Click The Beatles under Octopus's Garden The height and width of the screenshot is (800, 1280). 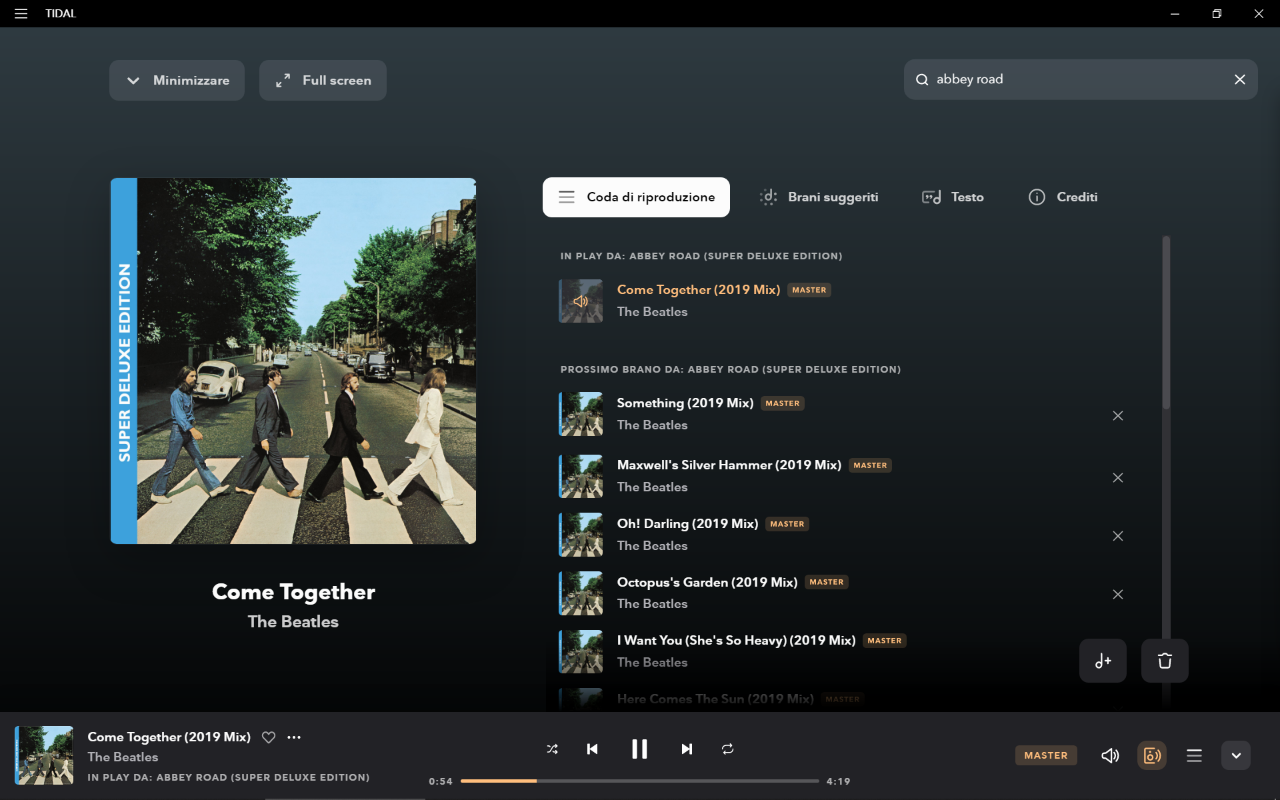point(652,604)
